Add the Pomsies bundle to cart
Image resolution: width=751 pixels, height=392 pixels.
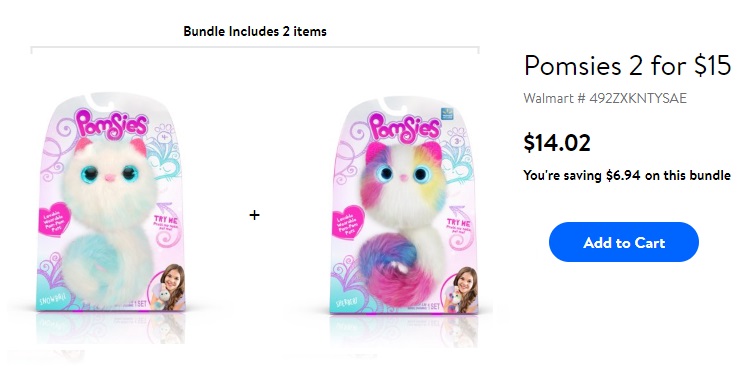coord(624,242)
